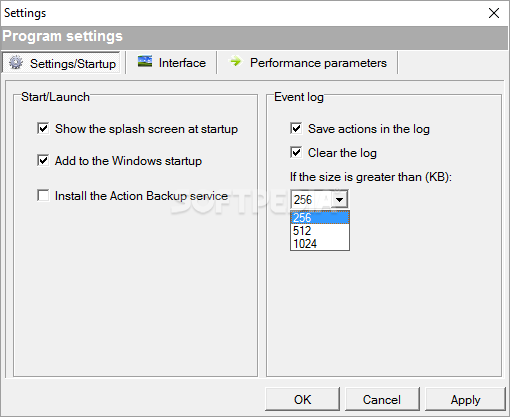The image size is (510, 417).
Task: Untick Save actions in the log
Action: point(296,128)
